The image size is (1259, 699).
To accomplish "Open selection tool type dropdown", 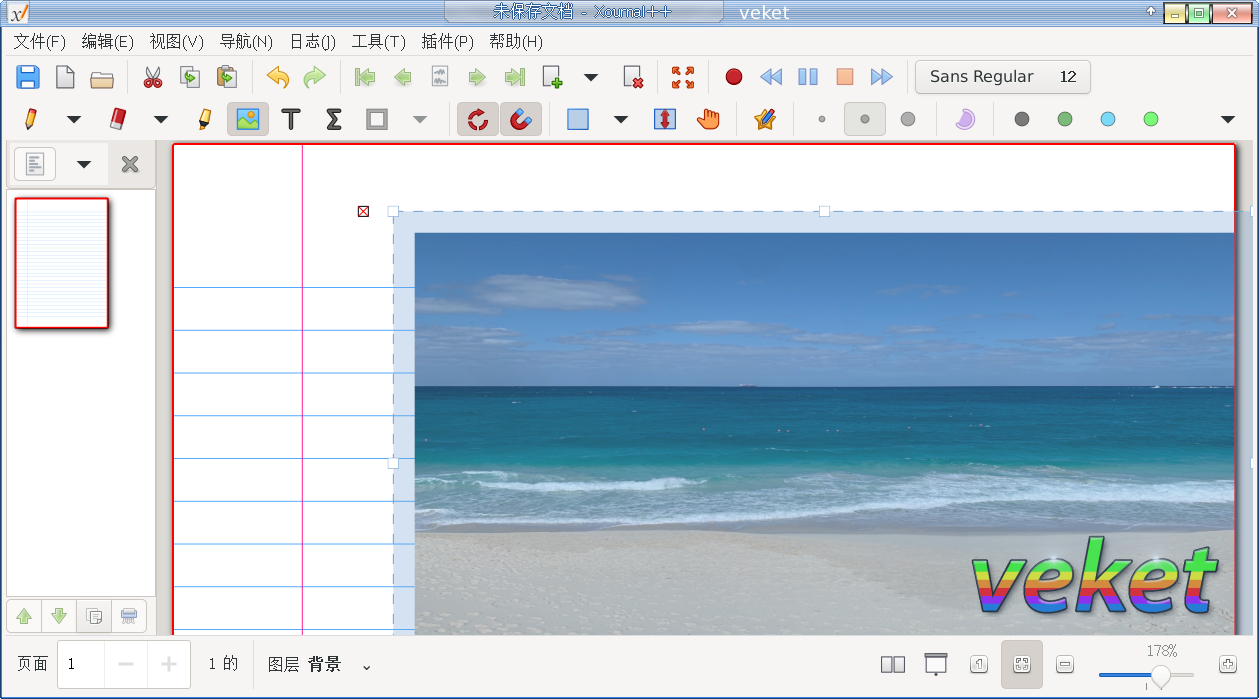I will pos(621,119).
